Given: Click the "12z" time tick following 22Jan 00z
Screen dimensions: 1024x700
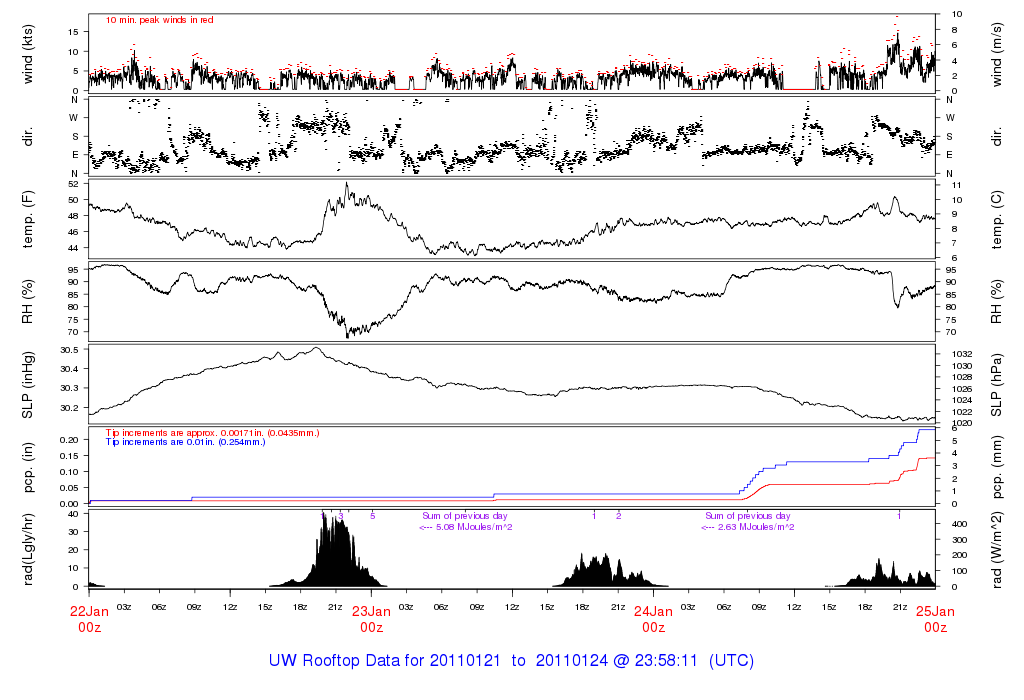Looking at the screenshot, I should 230,607.
